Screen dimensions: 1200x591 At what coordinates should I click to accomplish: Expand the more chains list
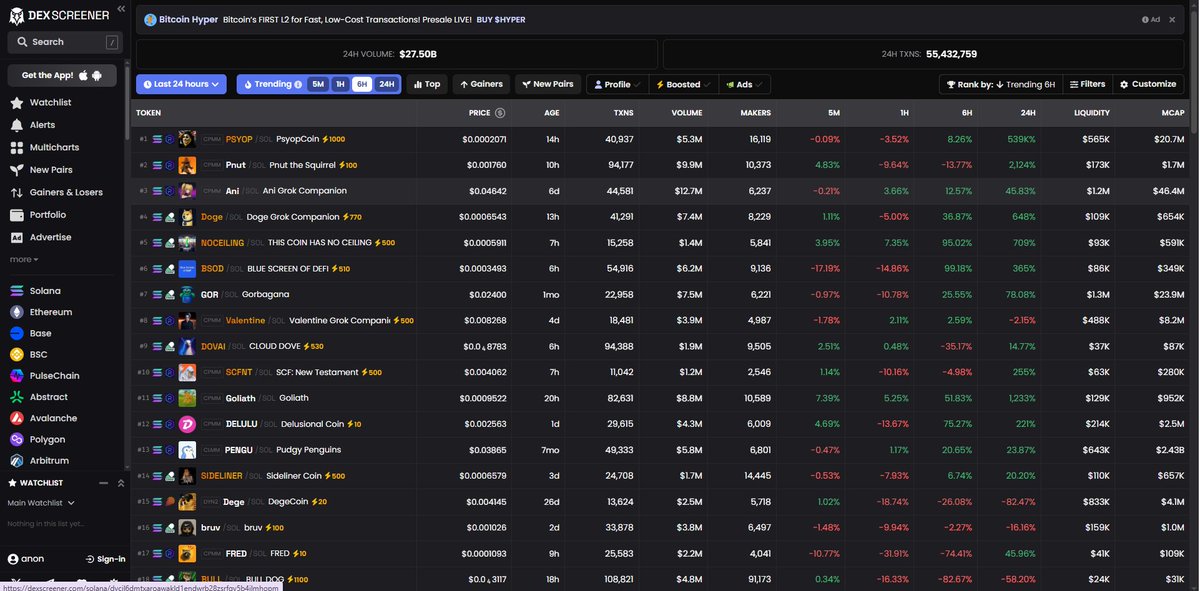[24, 259]
